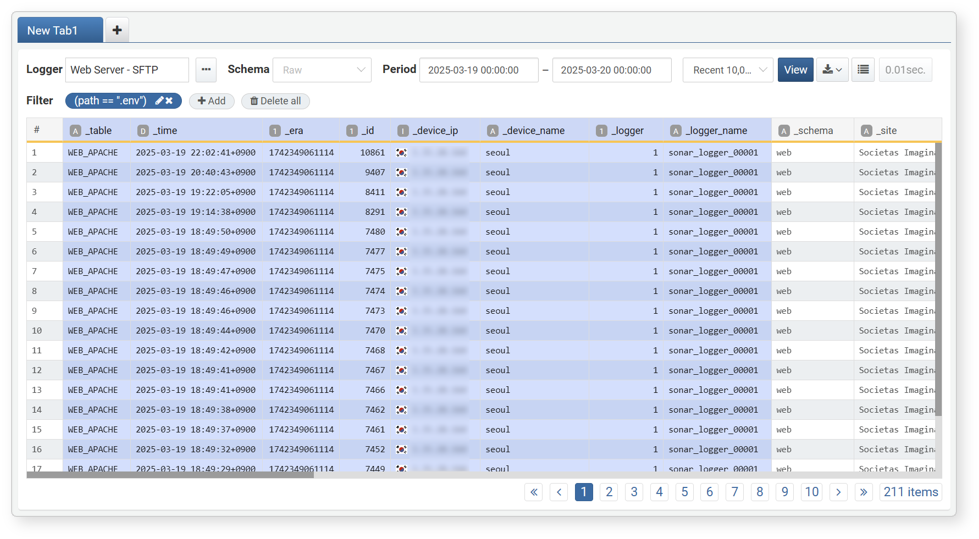Click Korean flag icon in row 1
The image size is (979, 539).
point(401,152)
